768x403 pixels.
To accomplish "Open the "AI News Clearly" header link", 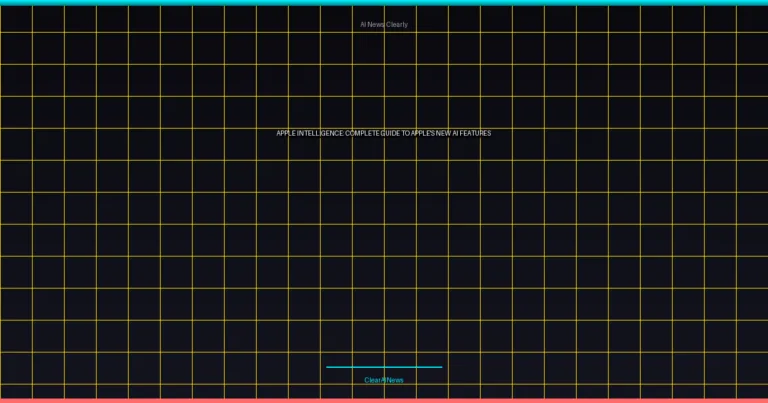I will (x=384, y=24).
